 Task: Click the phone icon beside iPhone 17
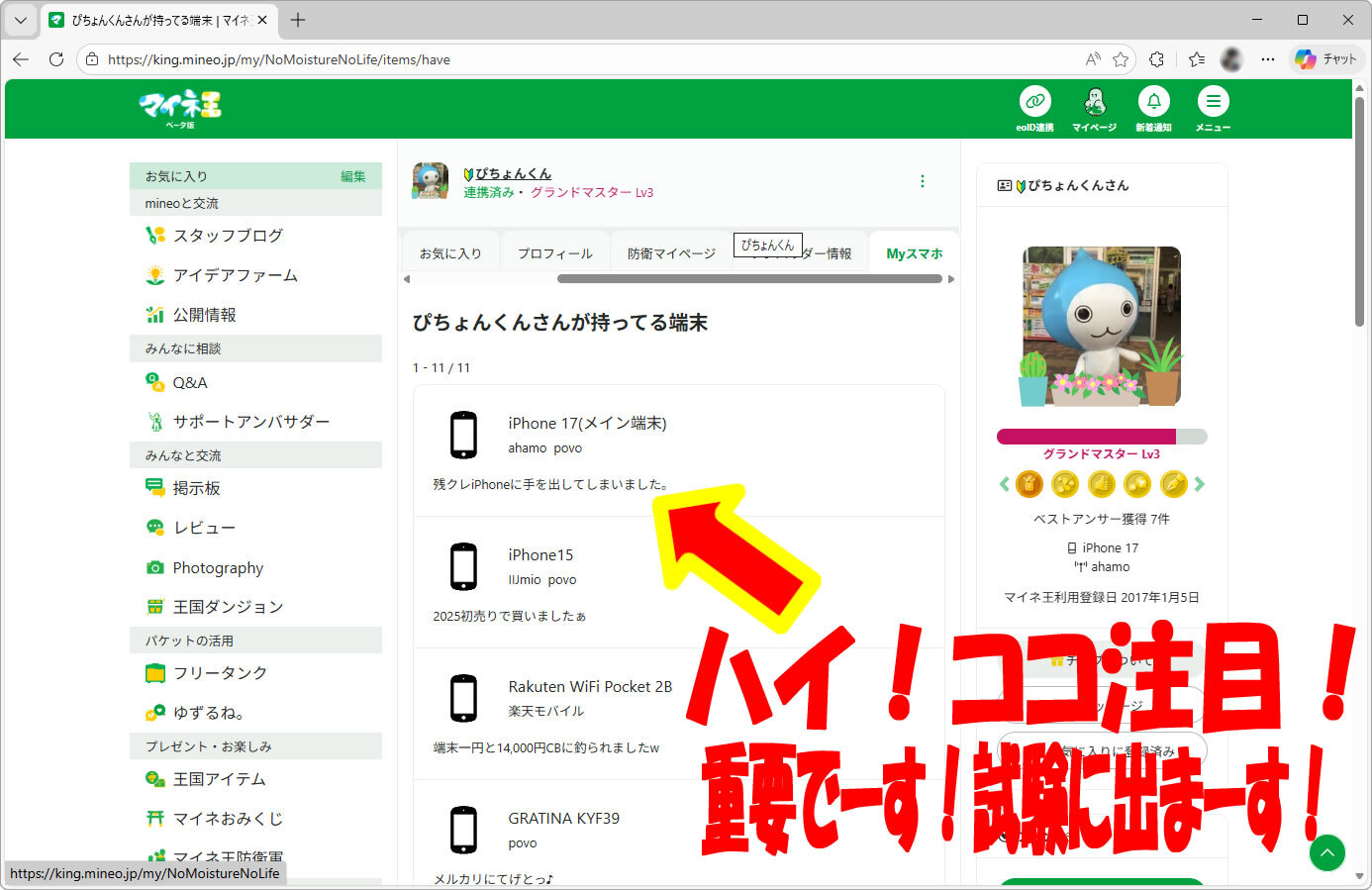click(463, 435)
